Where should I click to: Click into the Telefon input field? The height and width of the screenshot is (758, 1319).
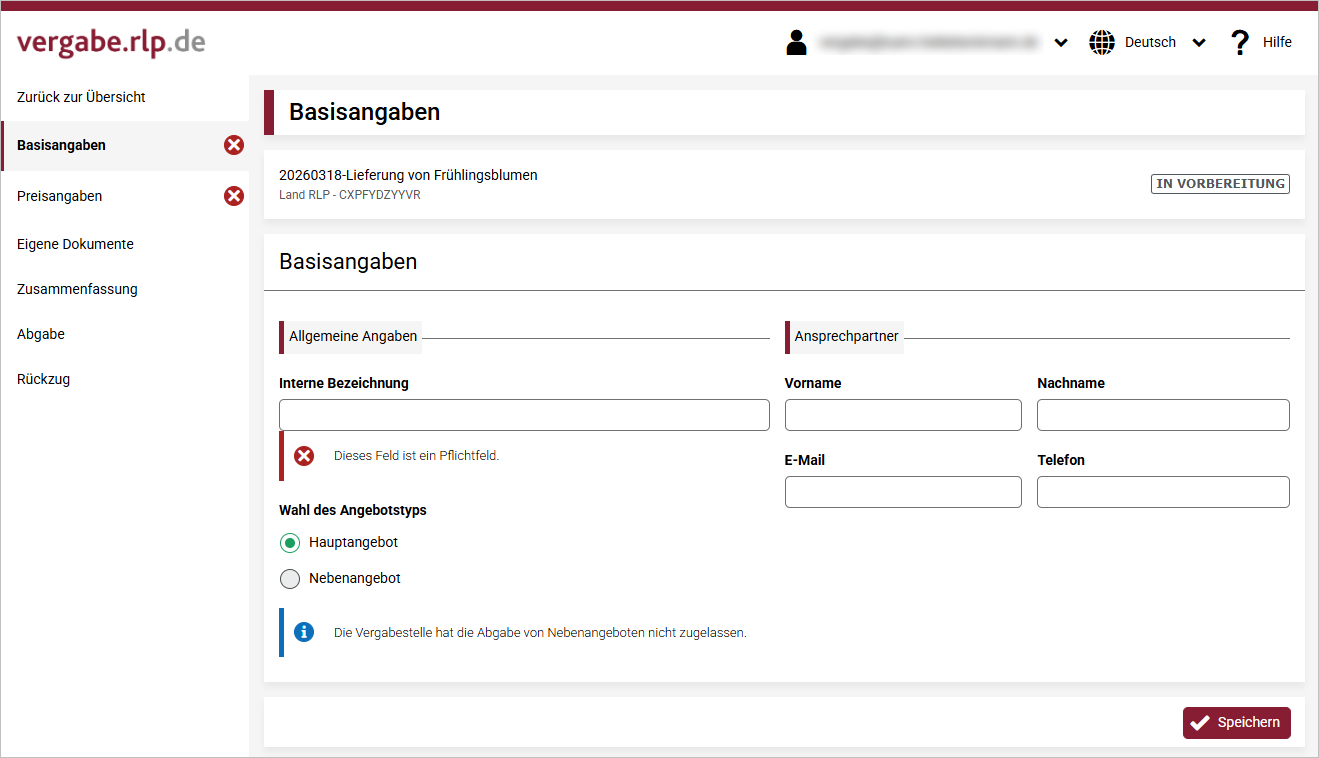(1163, 492)
